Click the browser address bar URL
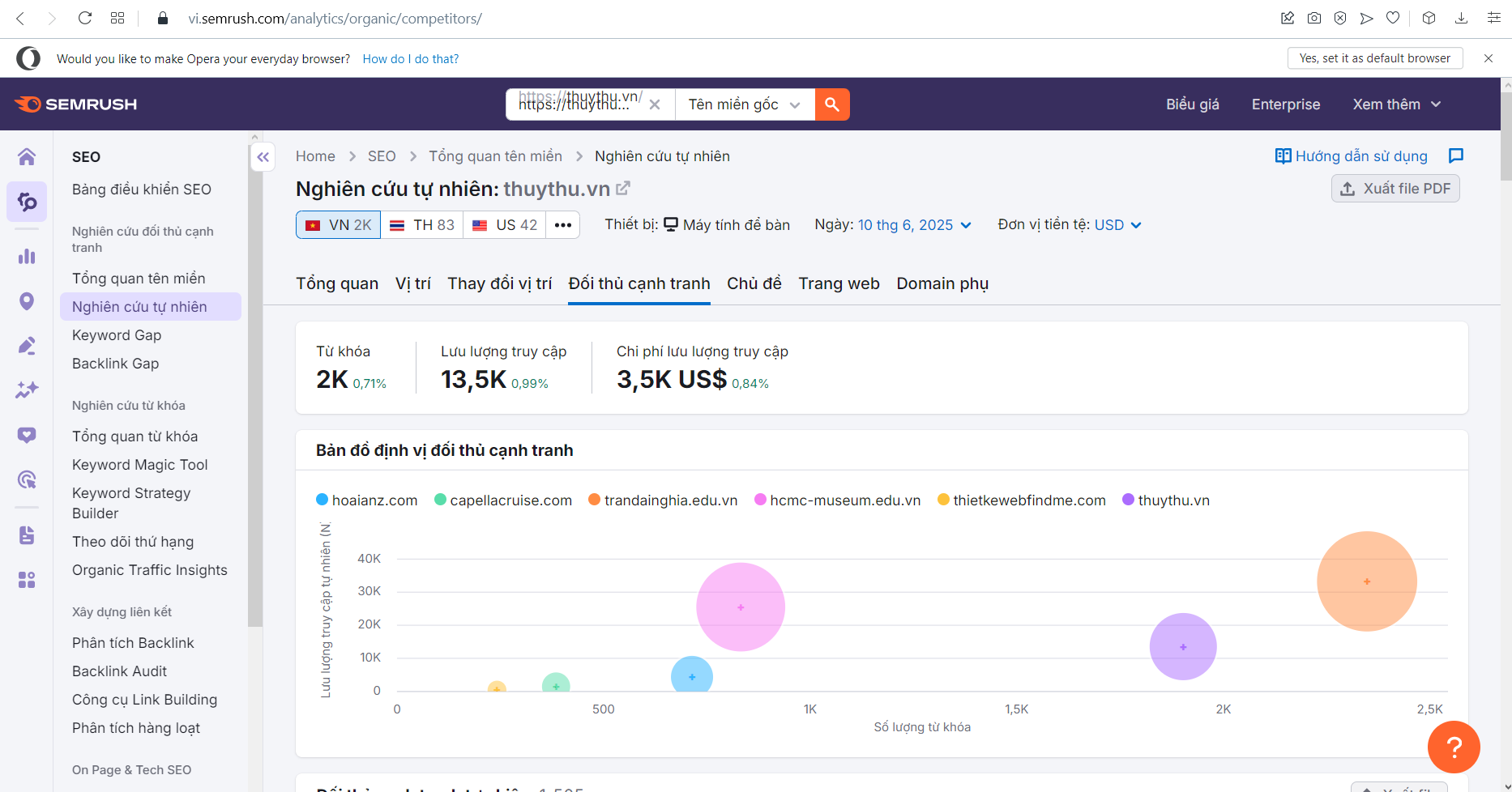The height and width of the screenshot is (792, 1512). coord(335,19)
